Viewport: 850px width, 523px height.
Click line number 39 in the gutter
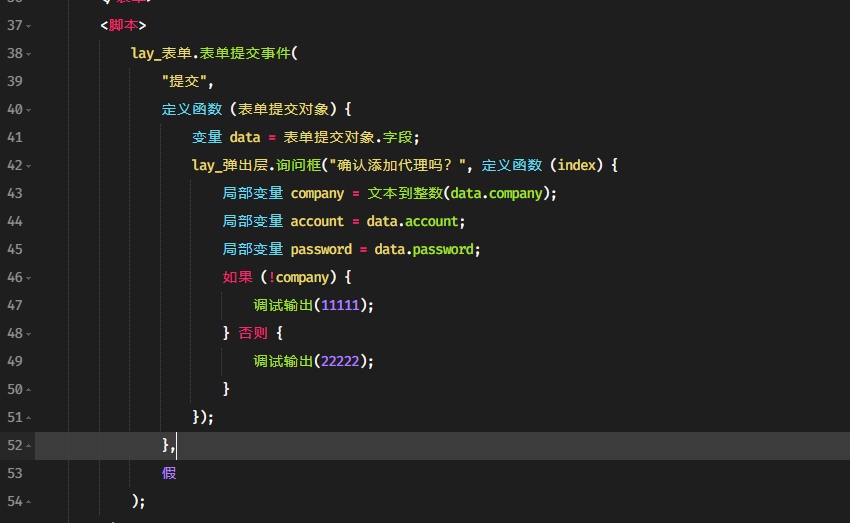click(15, 81)
